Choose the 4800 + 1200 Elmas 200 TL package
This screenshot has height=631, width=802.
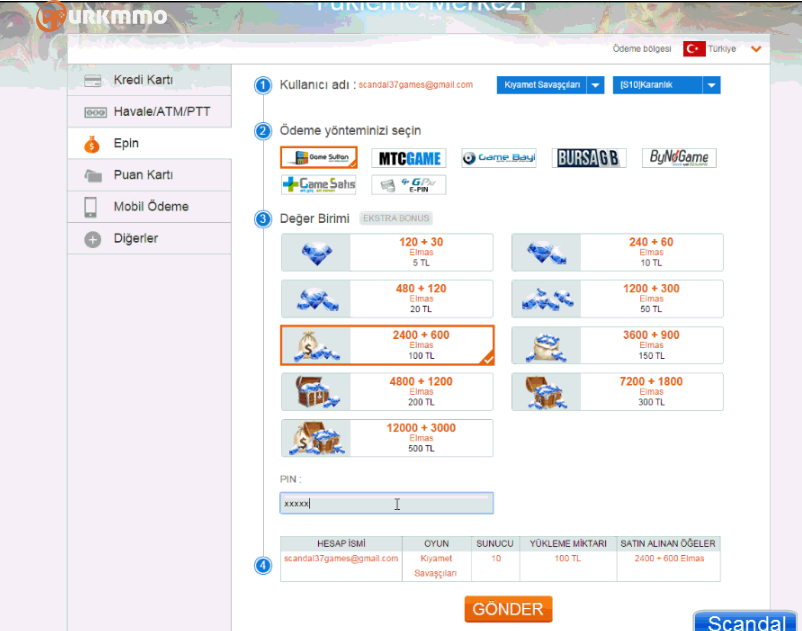pyautogui.click(x=387, y=392)
